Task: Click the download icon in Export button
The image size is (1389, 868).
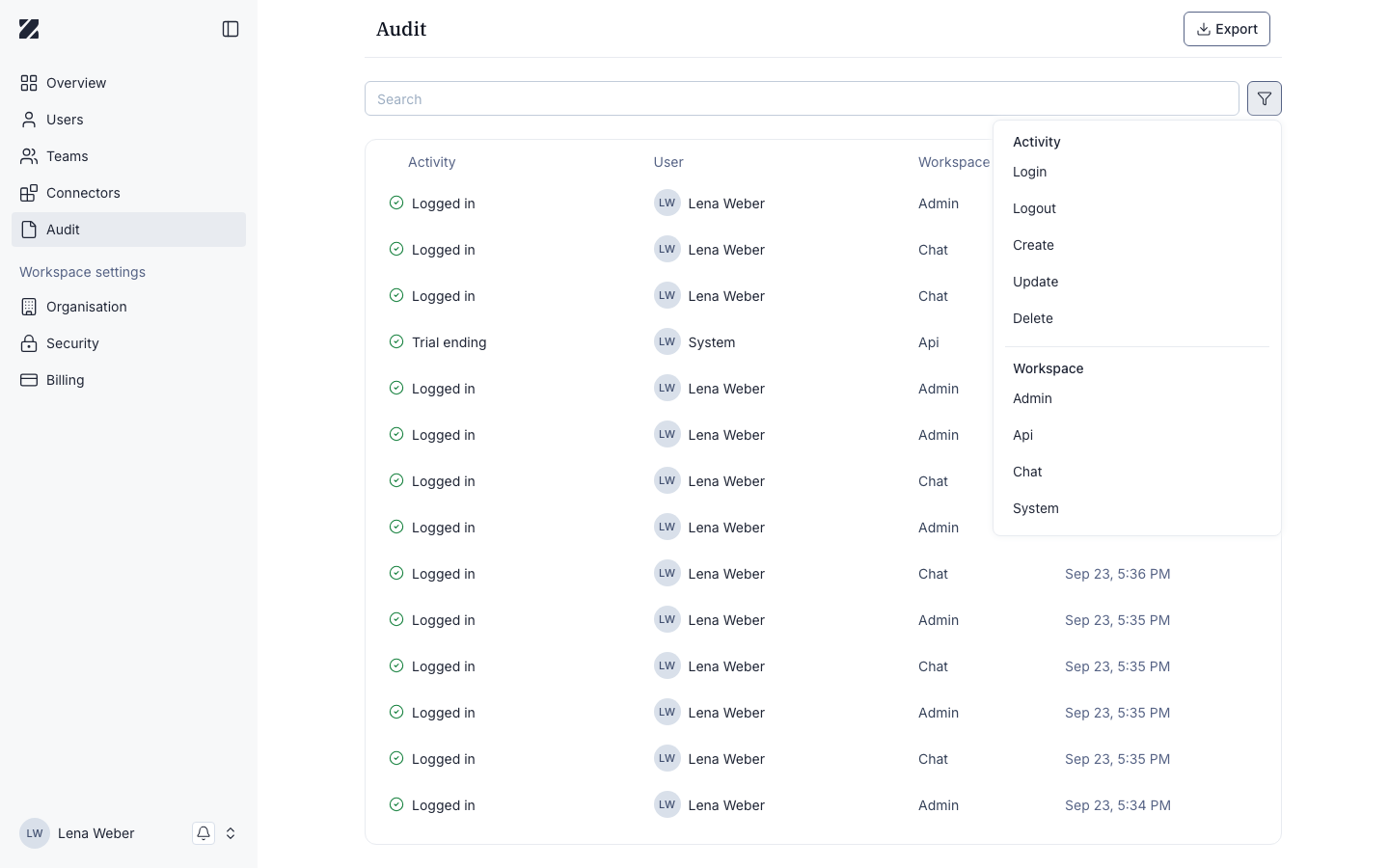Action: [x=1204, y=29]
